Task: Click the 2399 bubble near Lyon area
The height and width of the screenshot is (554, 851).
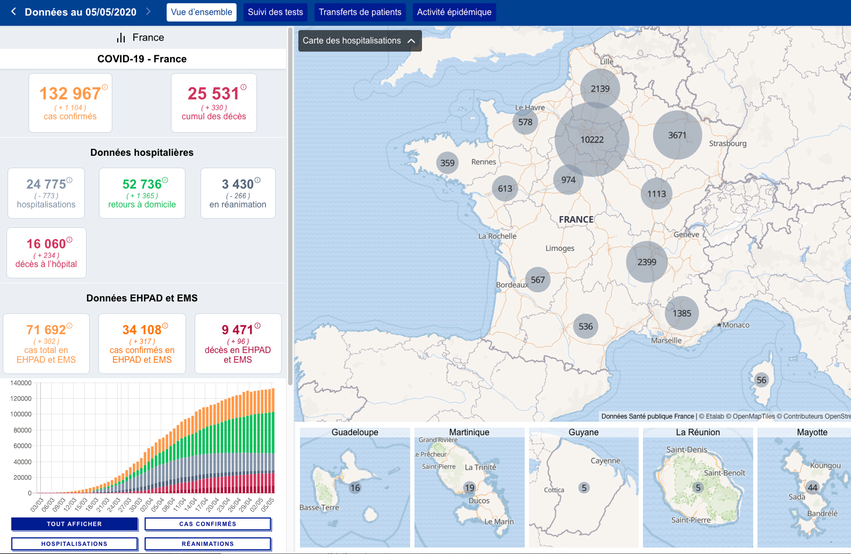Action: [x=646, y=262]
